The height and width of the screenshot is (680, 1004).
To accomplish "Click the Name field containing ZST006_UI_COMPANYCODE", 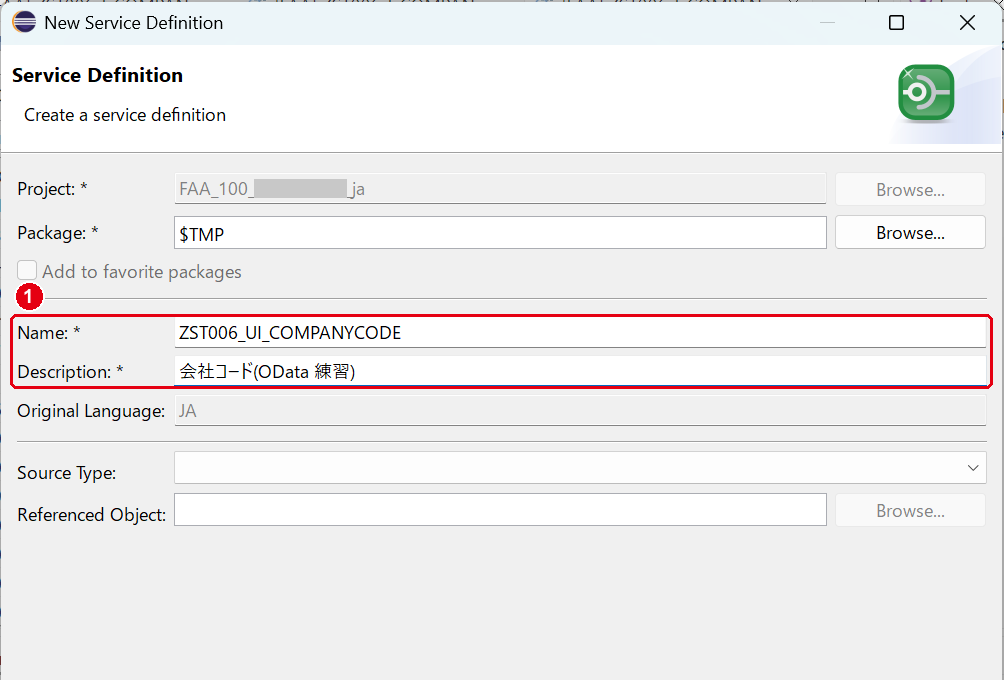I will point(580,333).
